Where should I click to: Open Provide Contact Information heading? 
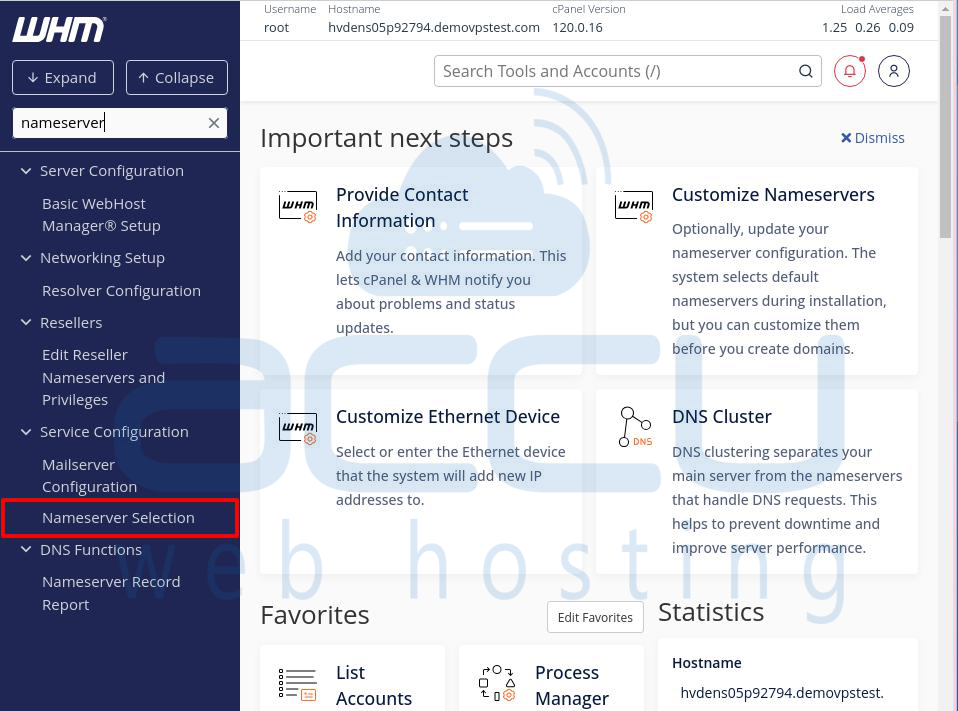(x=402, y=208)
